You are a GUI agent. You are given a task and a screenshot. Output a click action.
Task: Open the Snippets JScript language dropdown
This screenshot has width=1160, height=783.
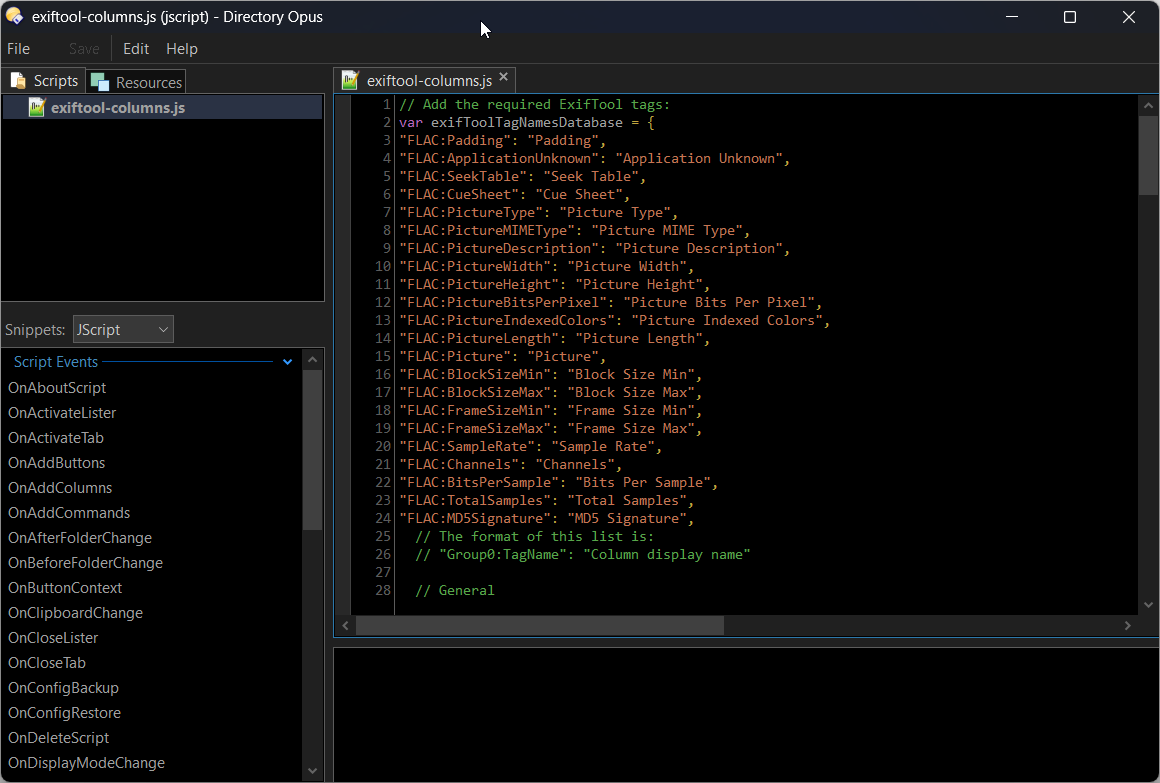click(x=123, y=329)
